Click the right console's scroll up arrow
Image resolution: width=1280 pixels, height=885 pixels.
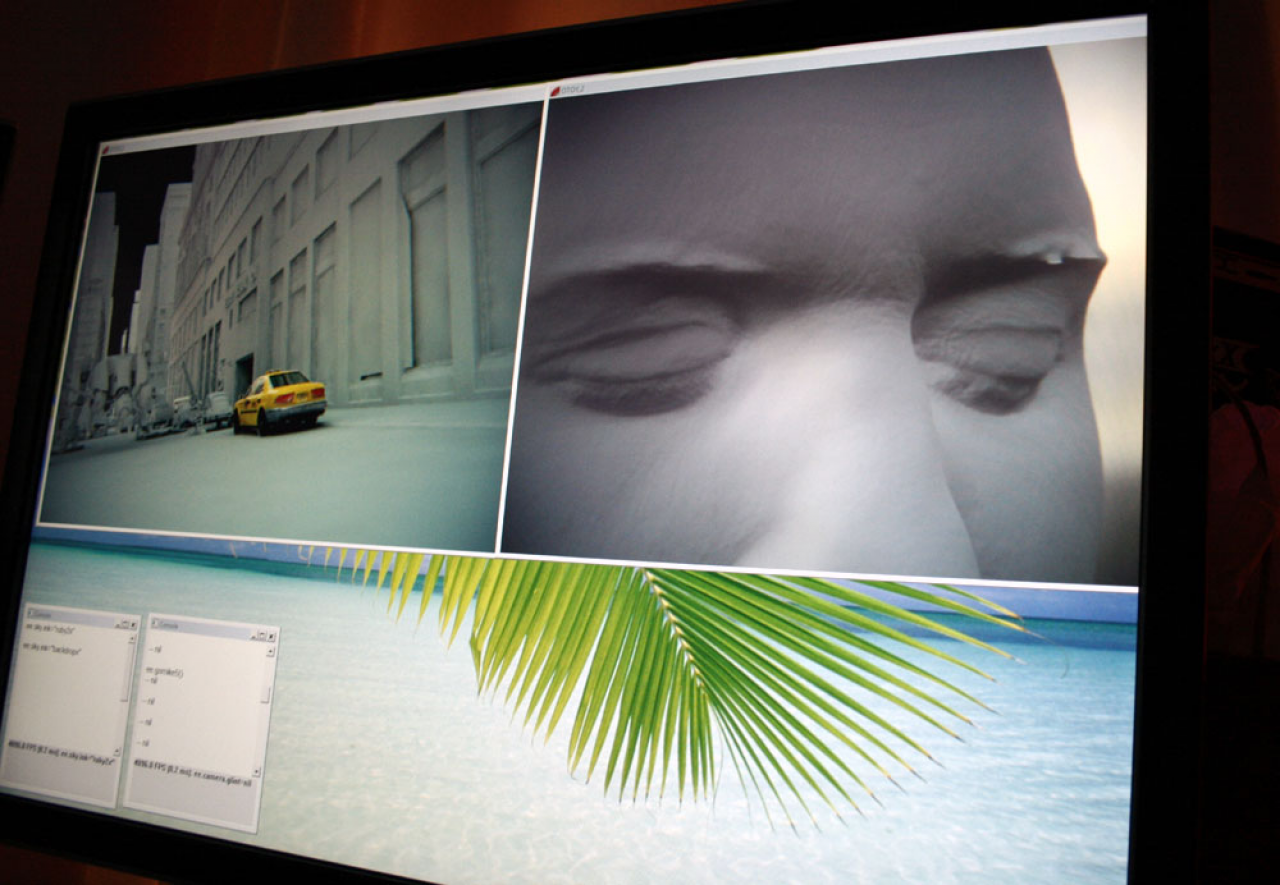tap(270, 652)
